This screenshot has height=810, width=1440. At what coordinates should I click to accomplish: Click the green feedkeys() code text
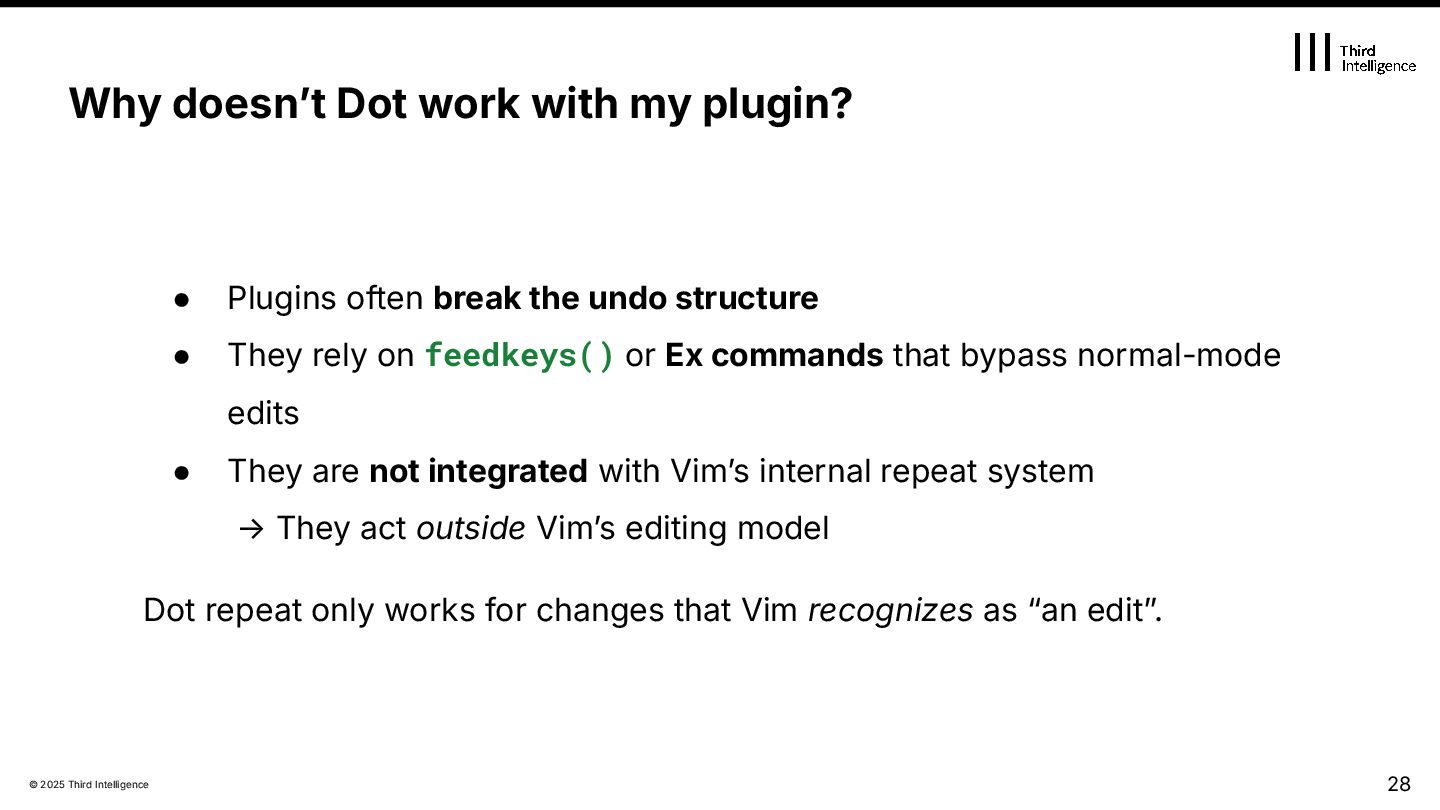pyautogui.click(x=520, y=356)
